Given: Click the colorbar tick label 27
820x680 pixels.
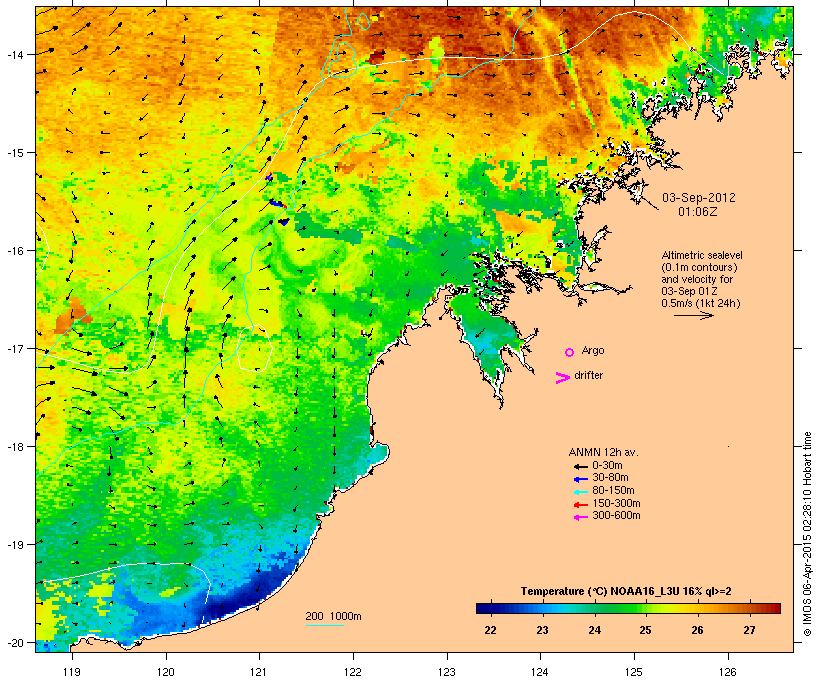Looking at the screenshot, I should [x=749, y=630].
